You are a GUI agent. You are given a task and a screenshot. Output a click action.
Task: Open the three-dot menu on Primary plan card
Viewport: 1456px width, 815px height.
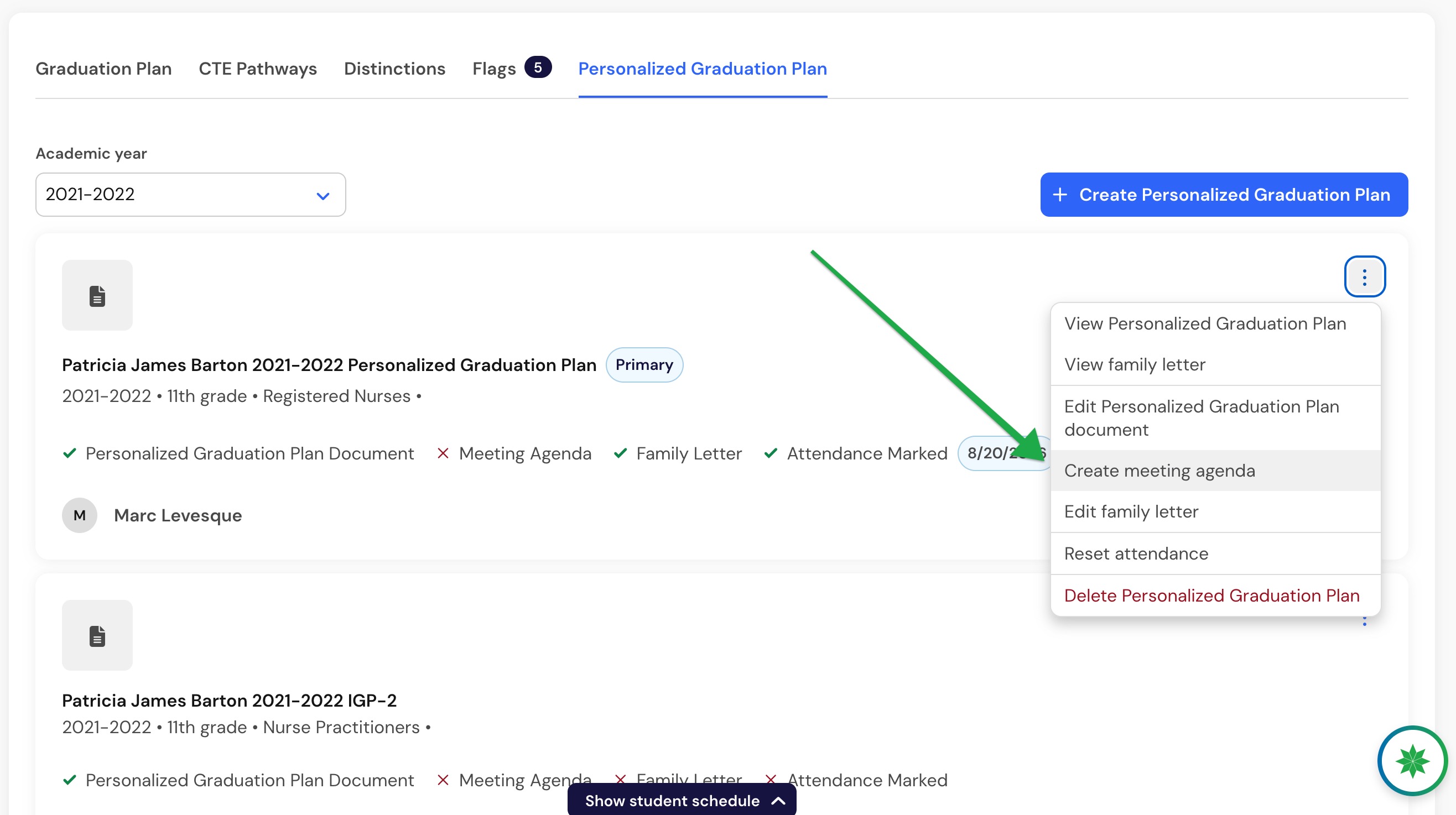[x=1364, y=277]
